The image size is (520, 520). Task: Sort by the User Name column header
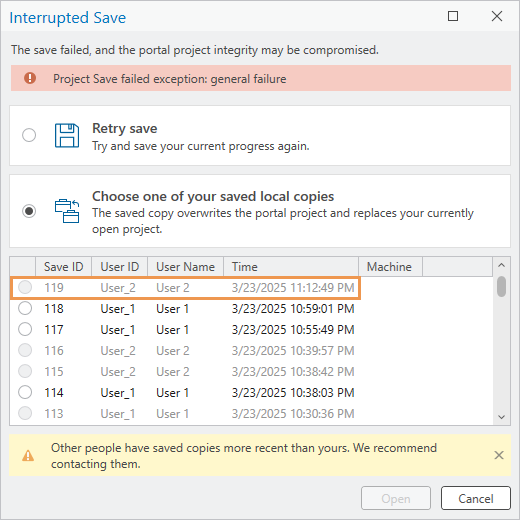click(185, 267)
